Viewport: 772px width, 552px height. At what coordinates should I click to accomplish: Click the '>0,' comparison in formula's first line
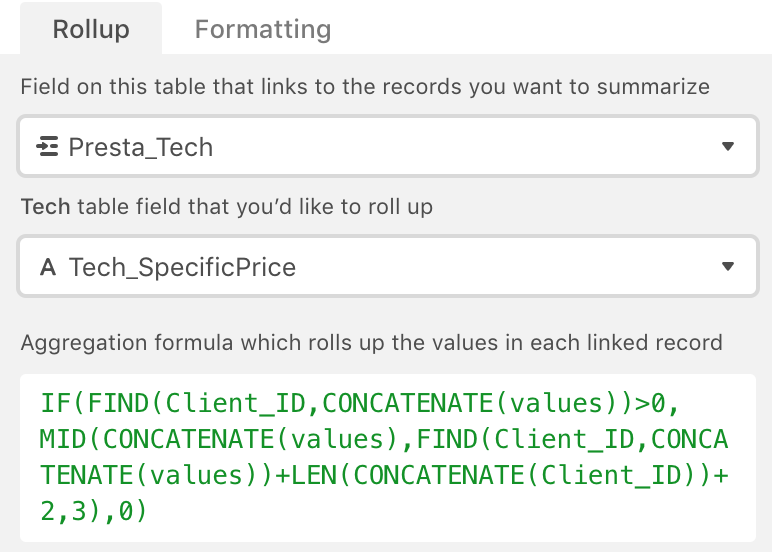coord(657,403)
